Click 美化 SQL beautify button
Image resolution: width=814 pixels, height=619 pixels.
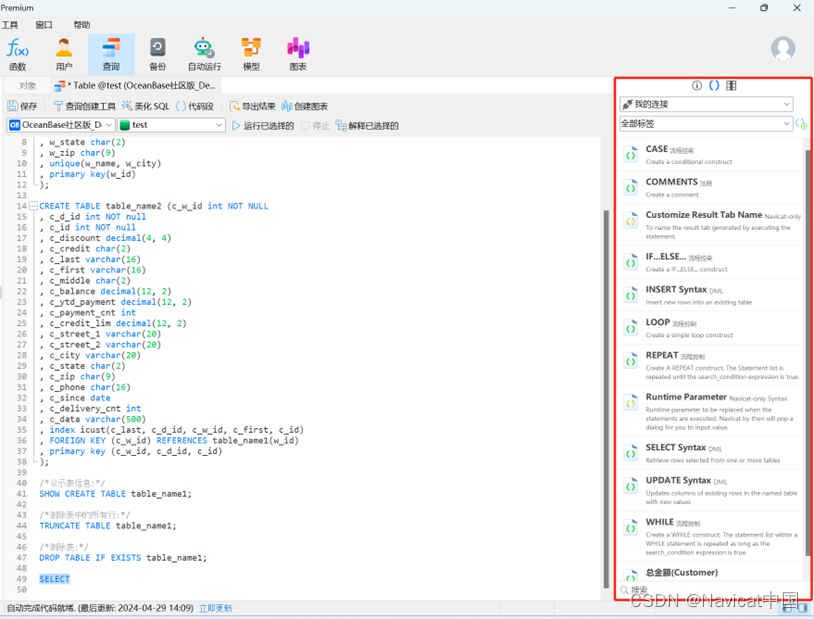pyautogui.click(x=146, y=106)
